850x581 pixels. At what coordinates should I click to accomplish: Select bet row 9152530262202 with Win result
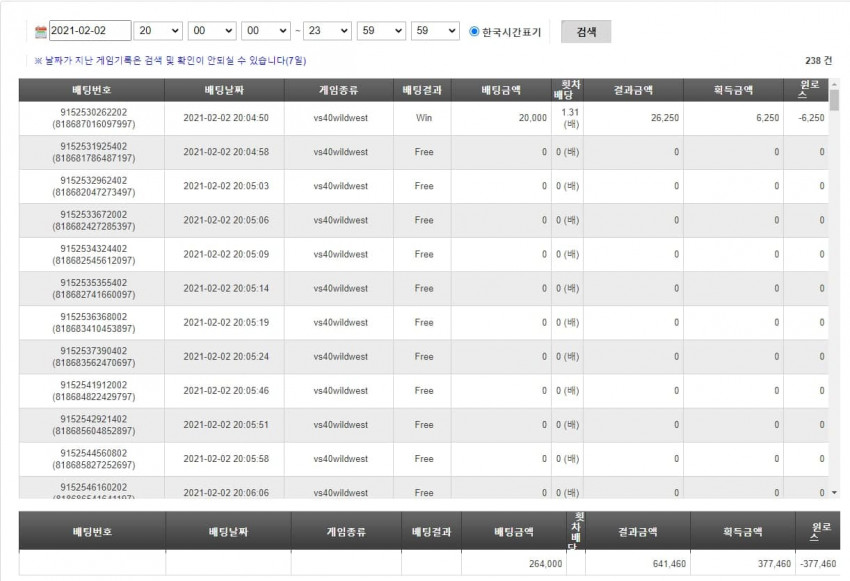[423, 118]
